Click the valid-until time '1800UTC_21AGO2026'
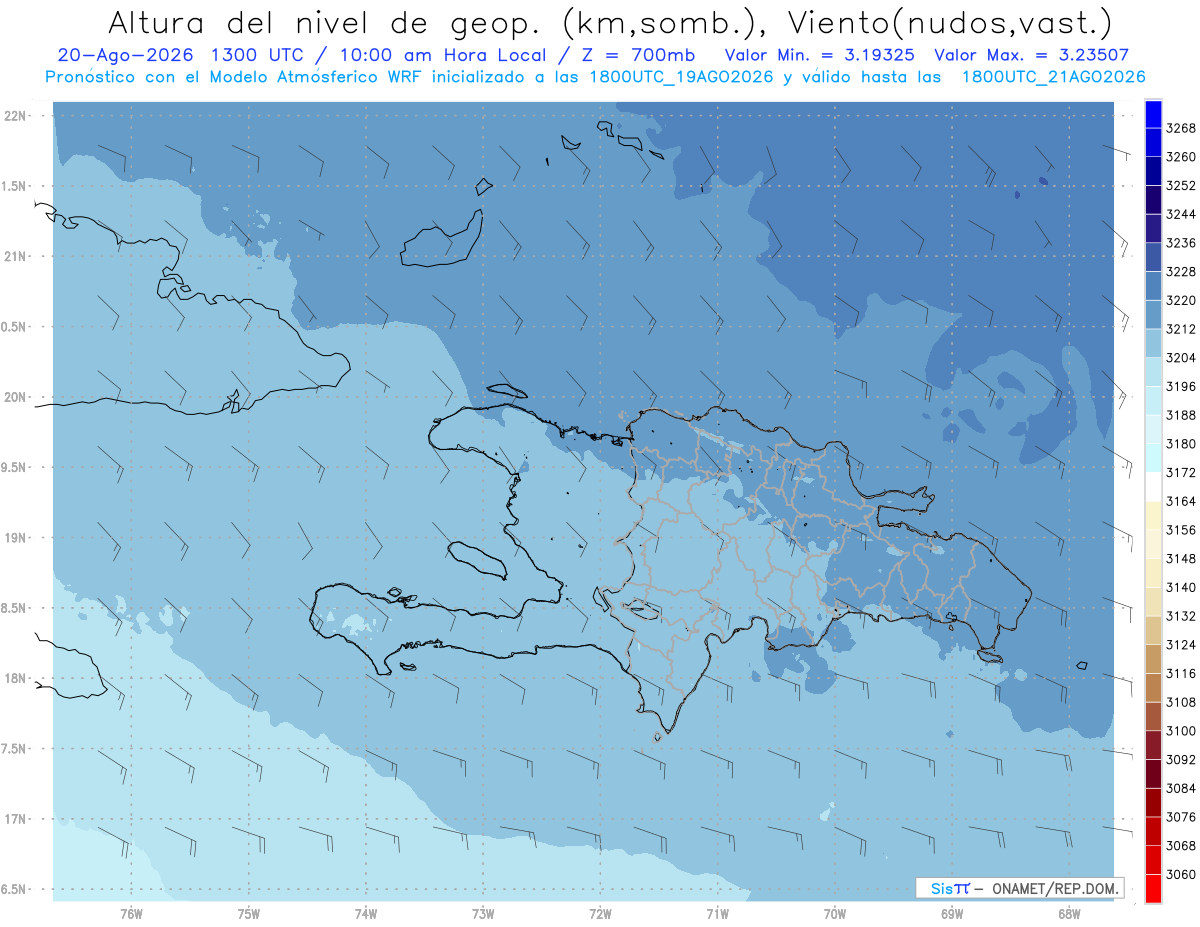 point(1053,77)
